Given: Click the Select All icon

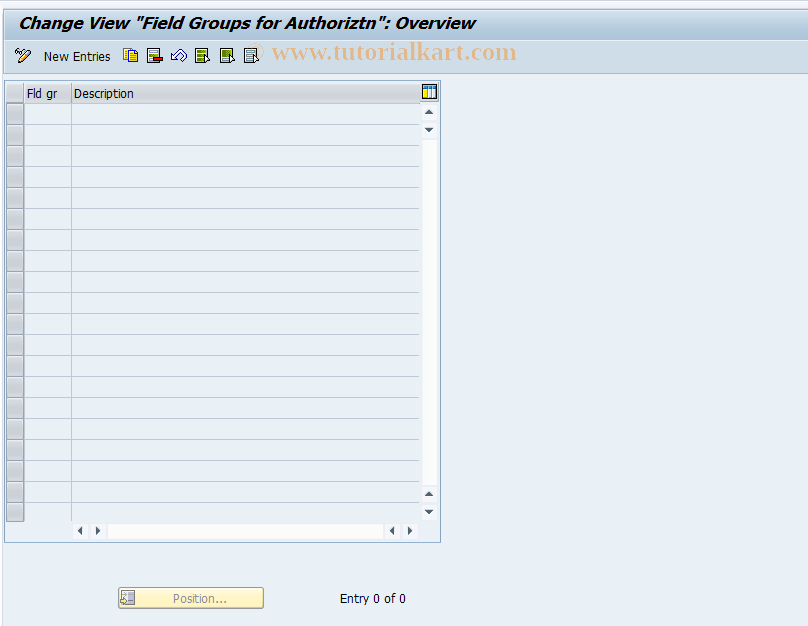Looking at the screenshot, I should [203, 56].
